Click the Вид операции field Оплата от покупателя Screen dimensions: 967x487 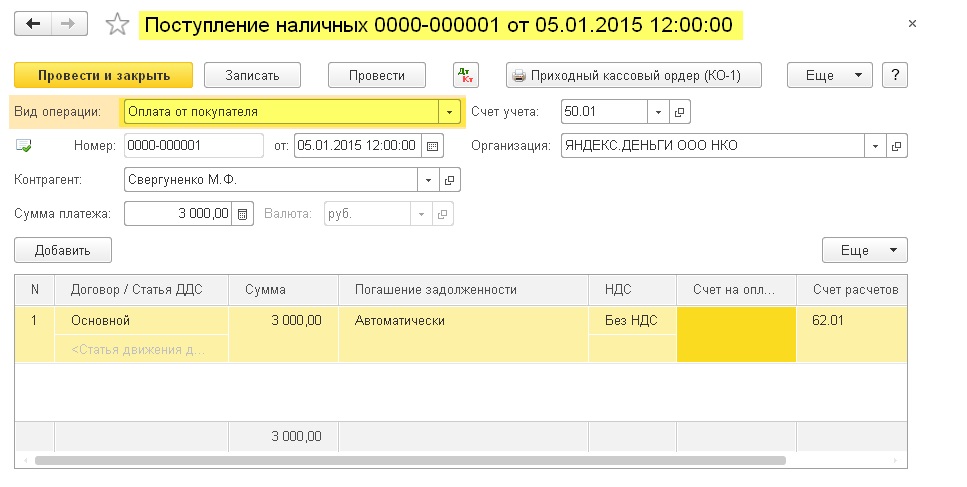(281, 112)
